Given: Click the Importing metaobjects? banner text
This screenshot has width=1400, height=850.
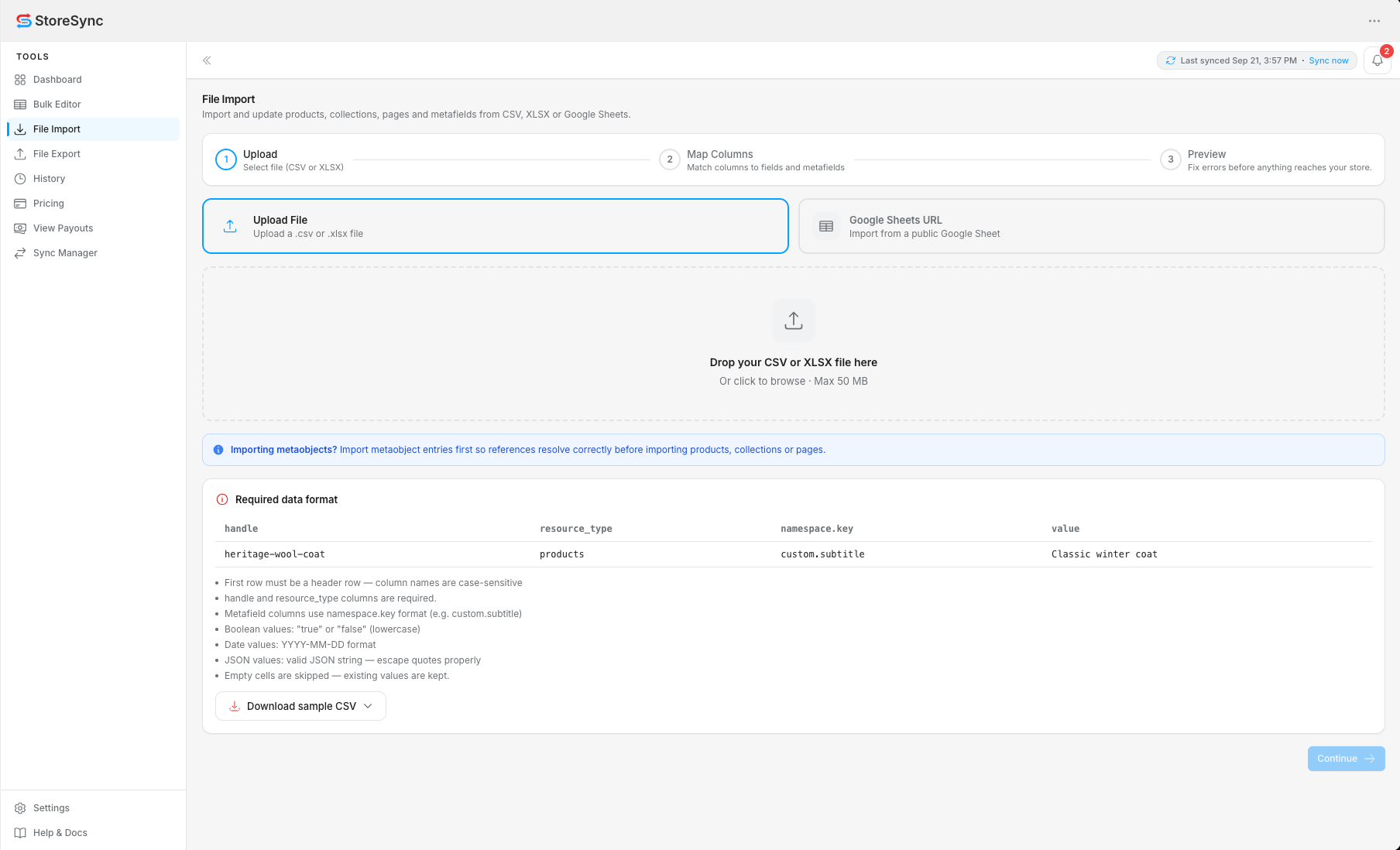Looking at the screenshot, I should (283, 450).
